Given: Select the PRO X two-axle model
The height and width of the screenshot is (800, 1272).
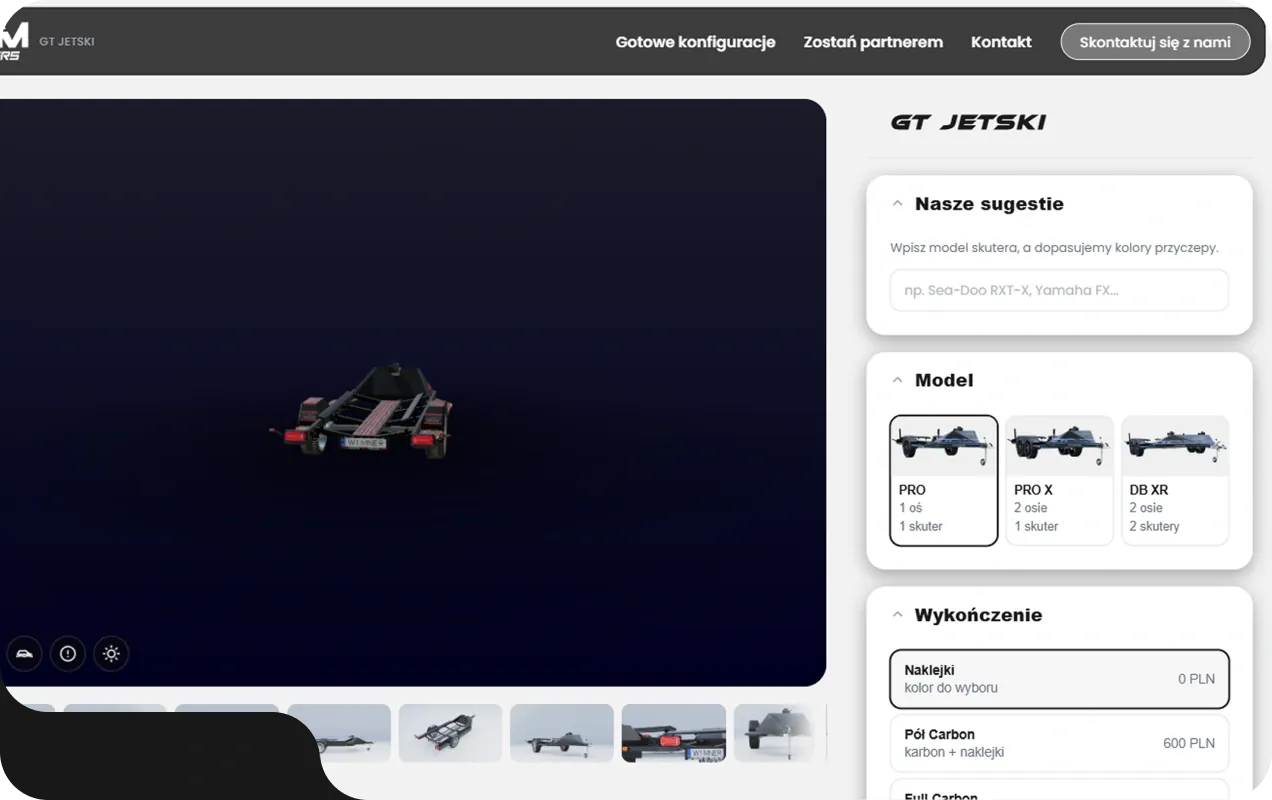Looking at the screenshot, I should click(x=1059, y=480).
